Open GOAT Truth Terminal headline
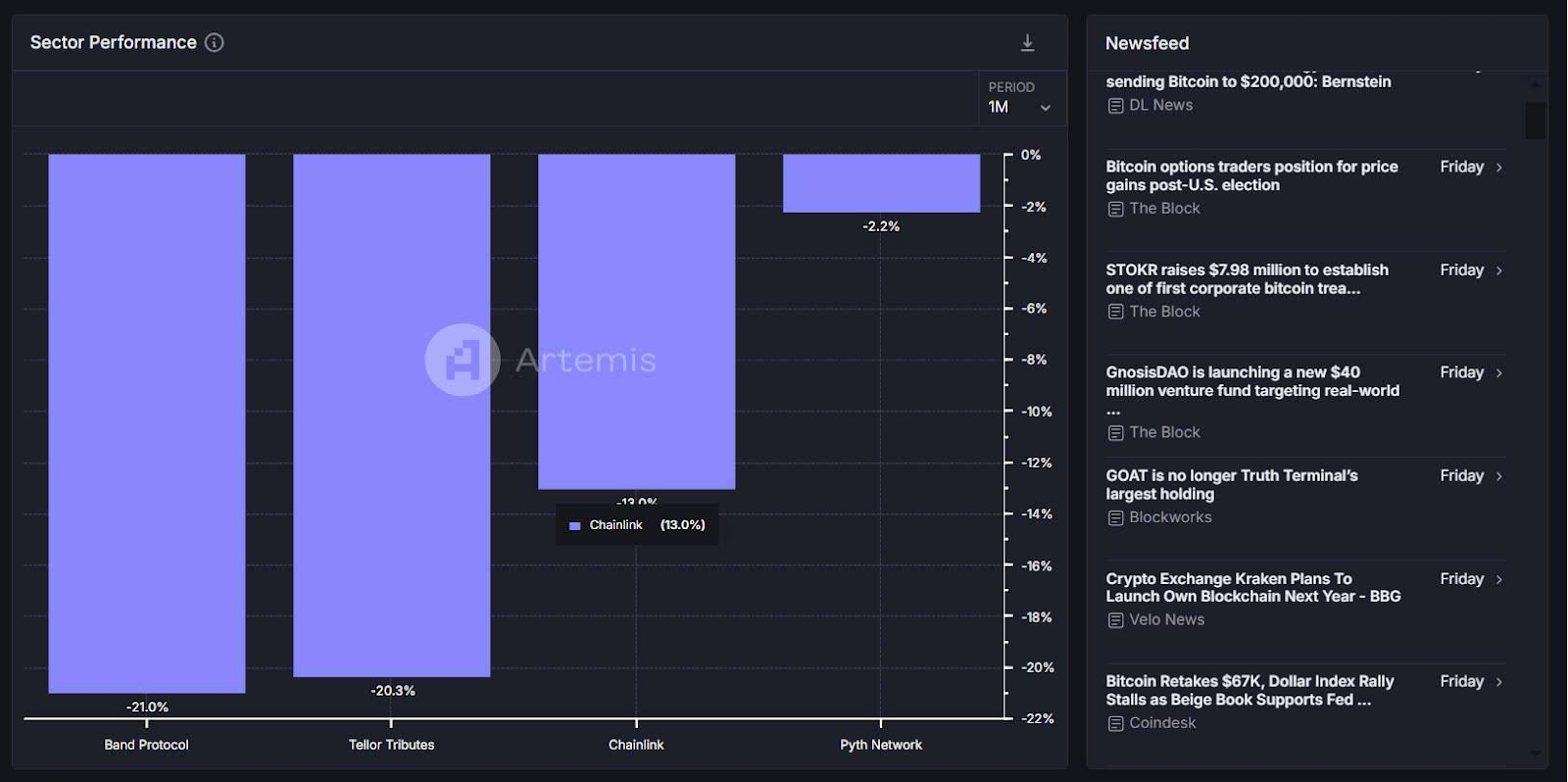The width and height of the screenshot is (1568, 782). tap(1232, 484)
